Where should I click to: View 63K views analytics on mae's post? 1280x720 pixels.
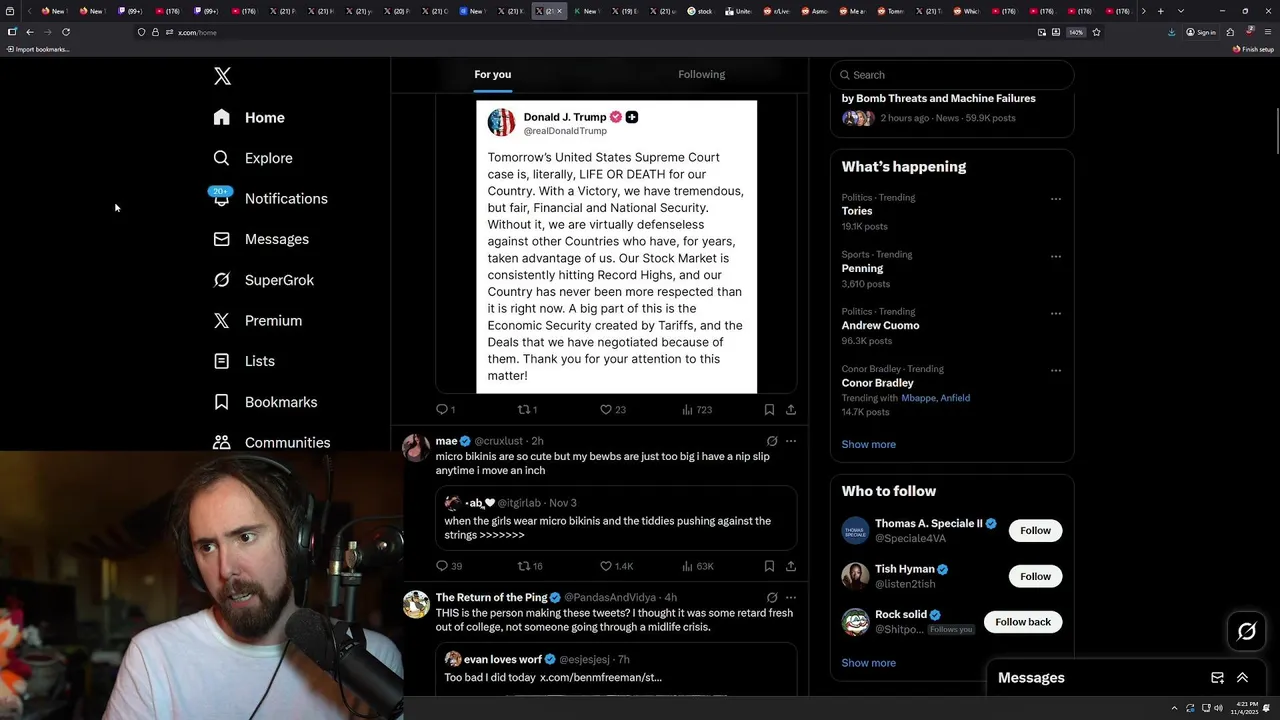(x=697, y=566)
